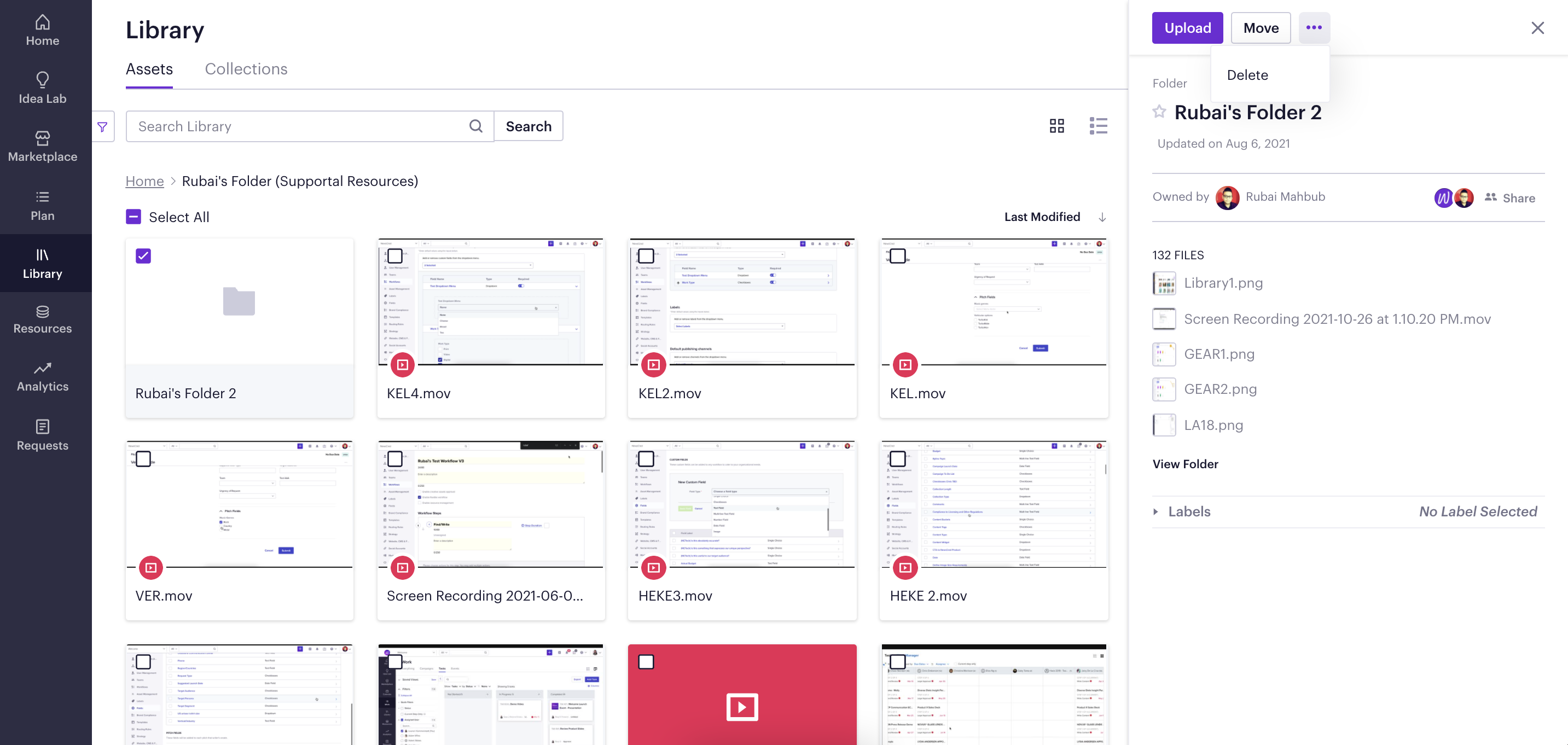Go to Home in the sidebar

click(x=42, y=31)
